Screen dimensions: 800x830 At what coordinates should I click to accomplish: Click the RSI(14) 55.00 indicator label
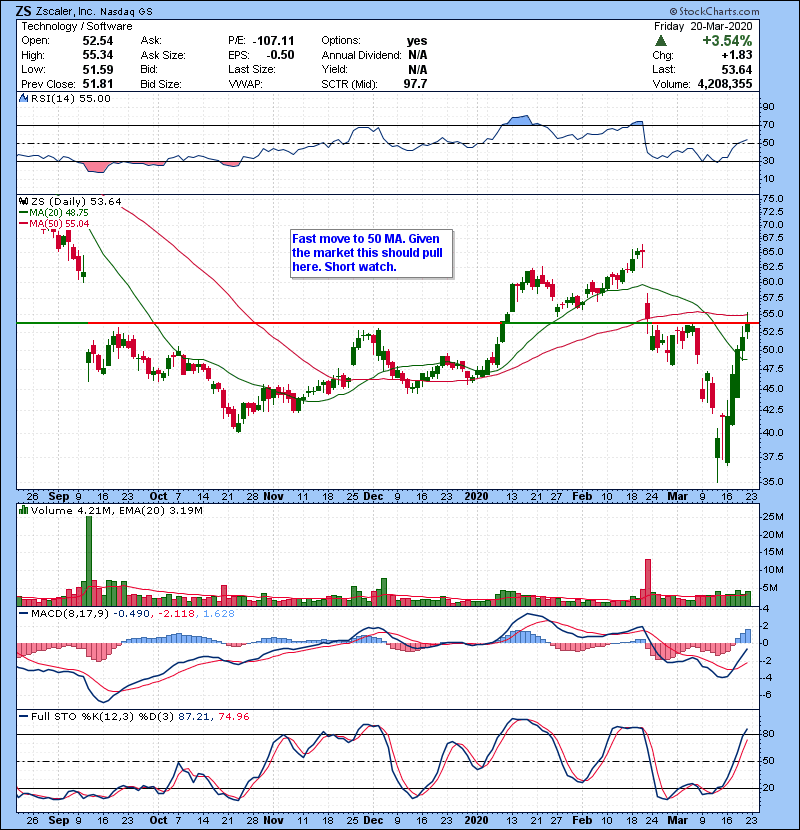coord(71,98)
